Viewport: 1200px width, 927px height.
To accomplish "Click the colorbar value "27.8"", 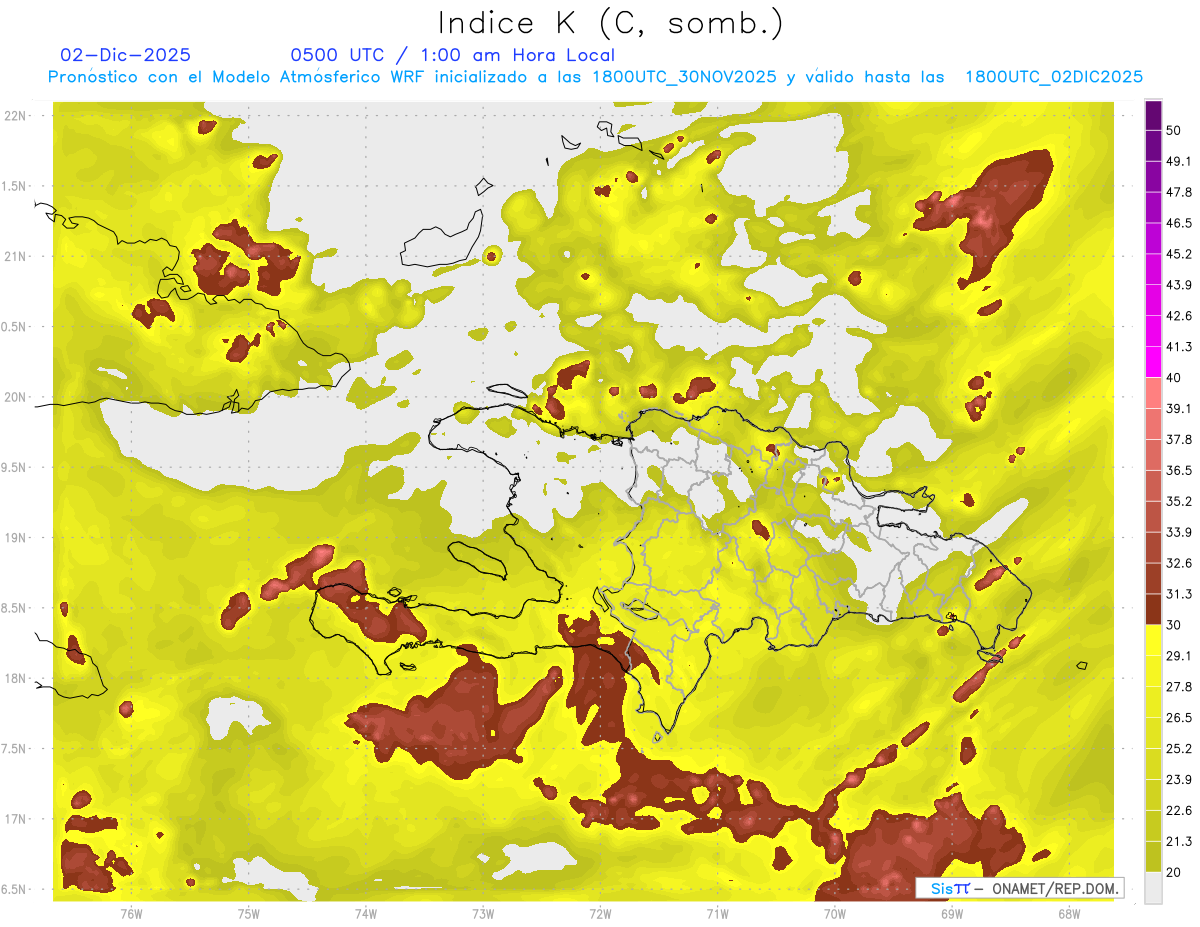I will click(1179, 686).
